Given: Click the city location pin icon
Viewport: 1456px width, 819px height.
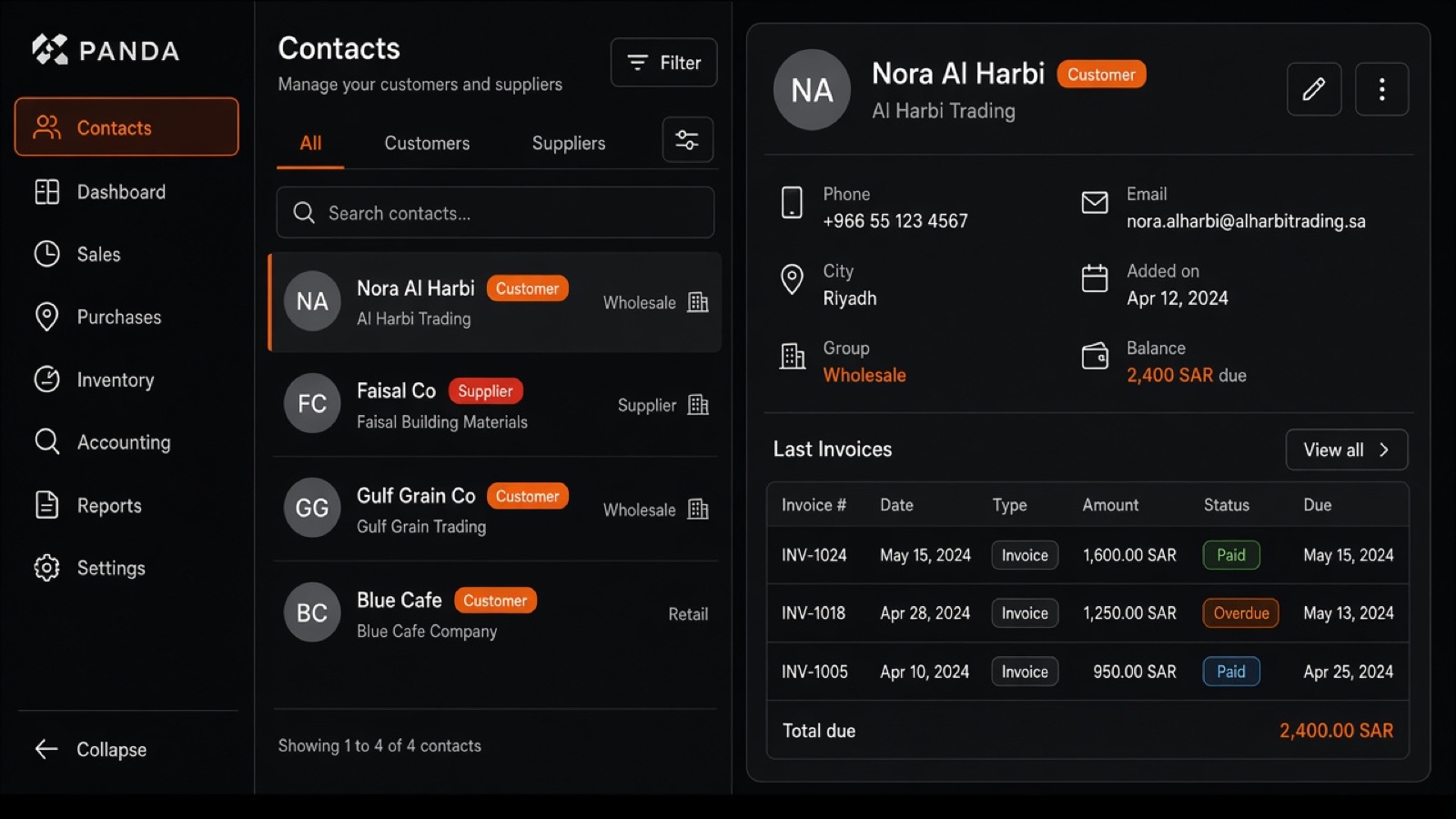Looking at the screenshot, I should click(792, 279).
